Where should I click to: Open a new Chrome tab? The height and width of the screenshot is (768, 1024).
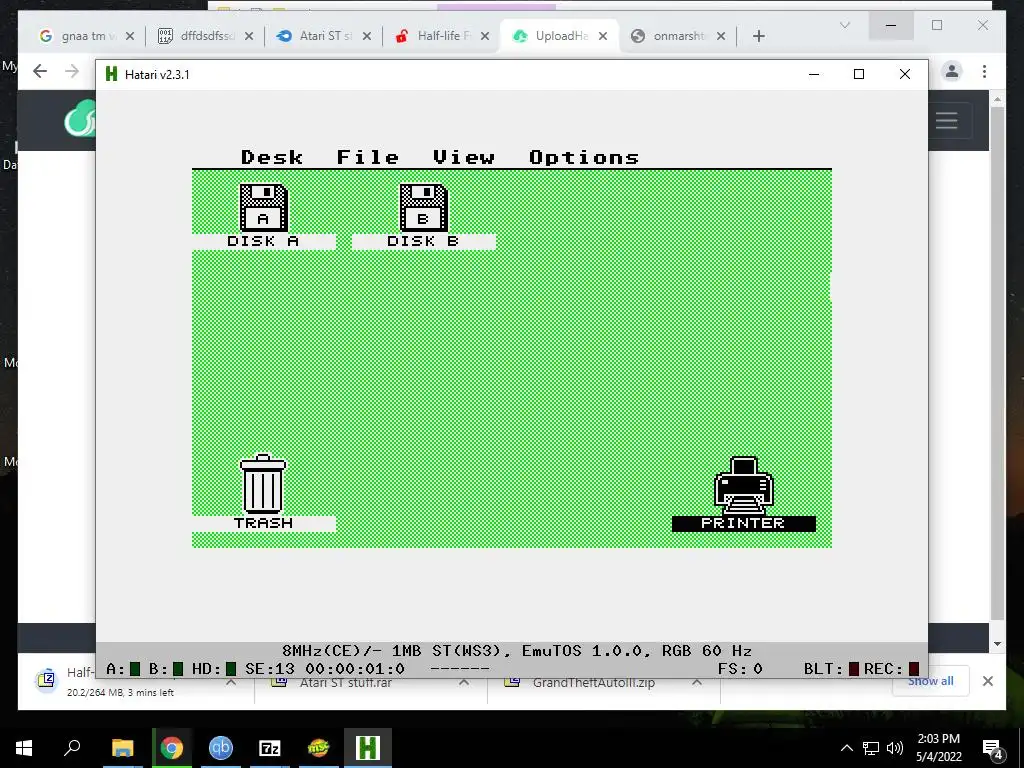click(758, 36)
